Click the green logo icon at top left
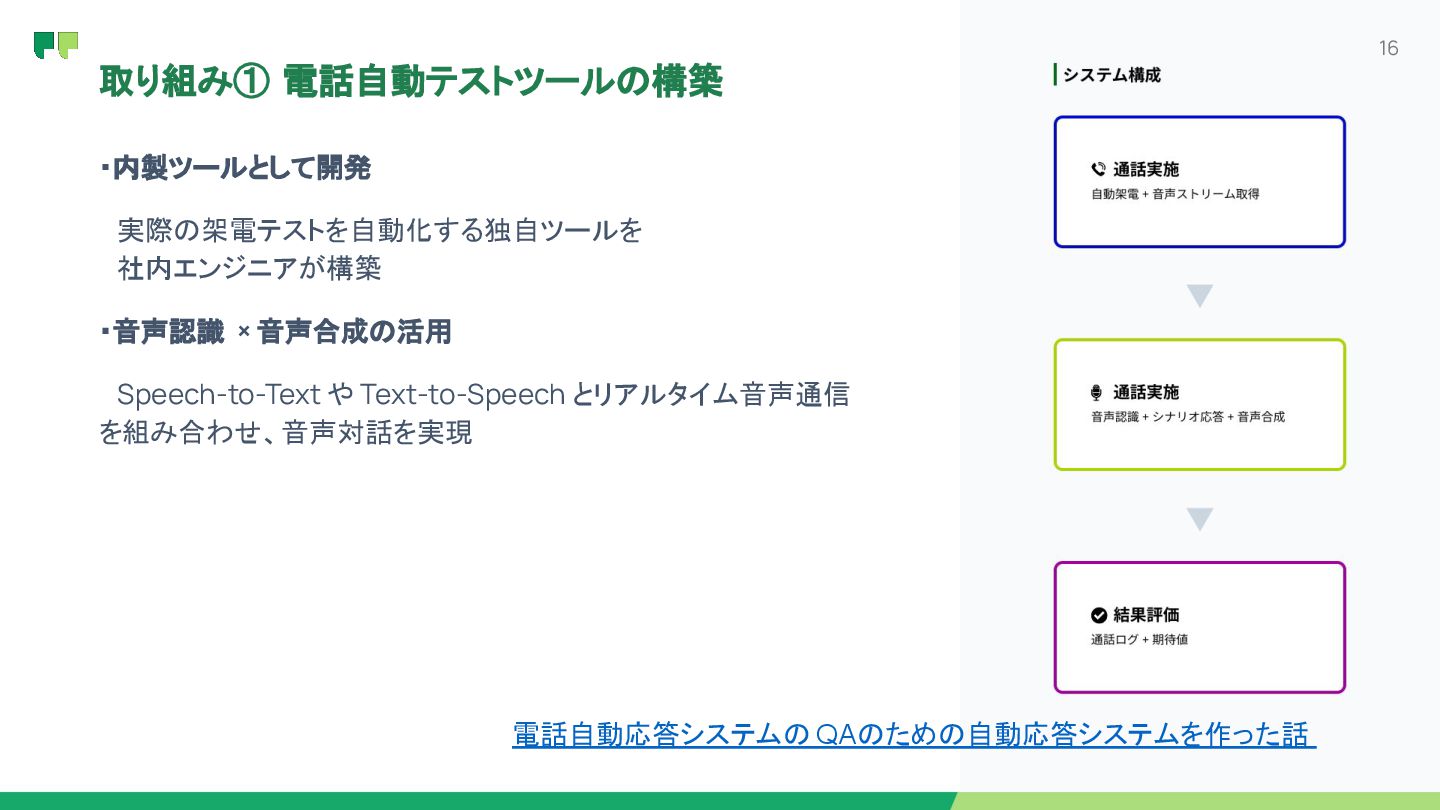This screenshot has width=1440, height=810. pyautogui.click(x=56, y=45)
